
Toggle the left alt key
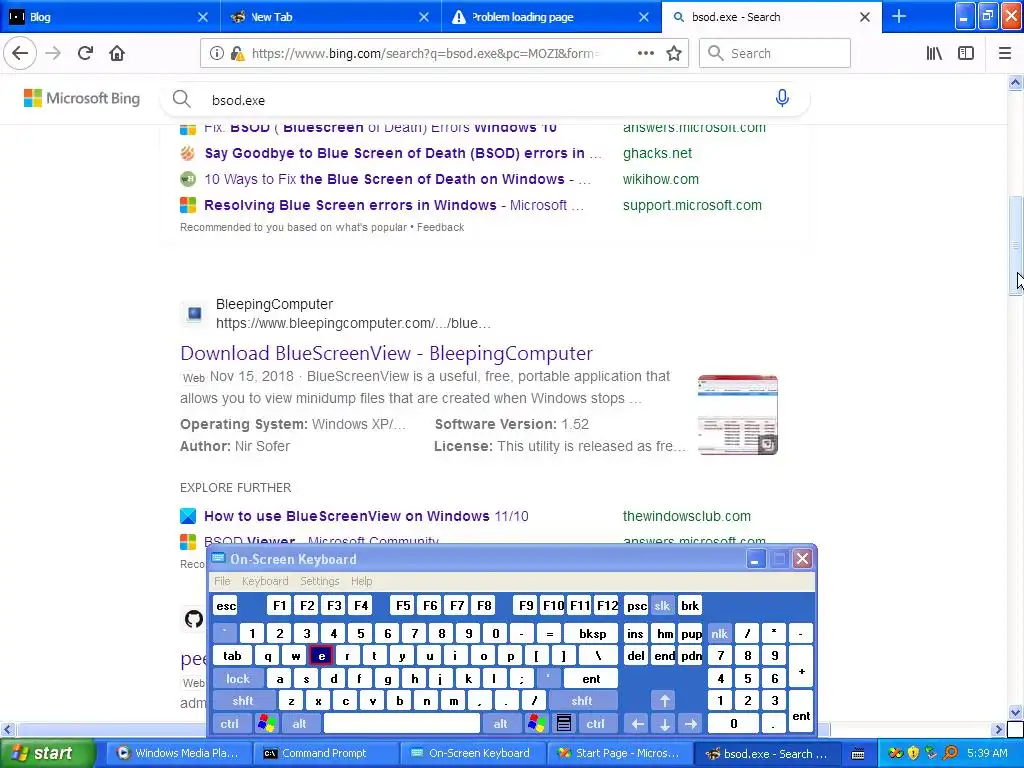click(x=299, y=724)
